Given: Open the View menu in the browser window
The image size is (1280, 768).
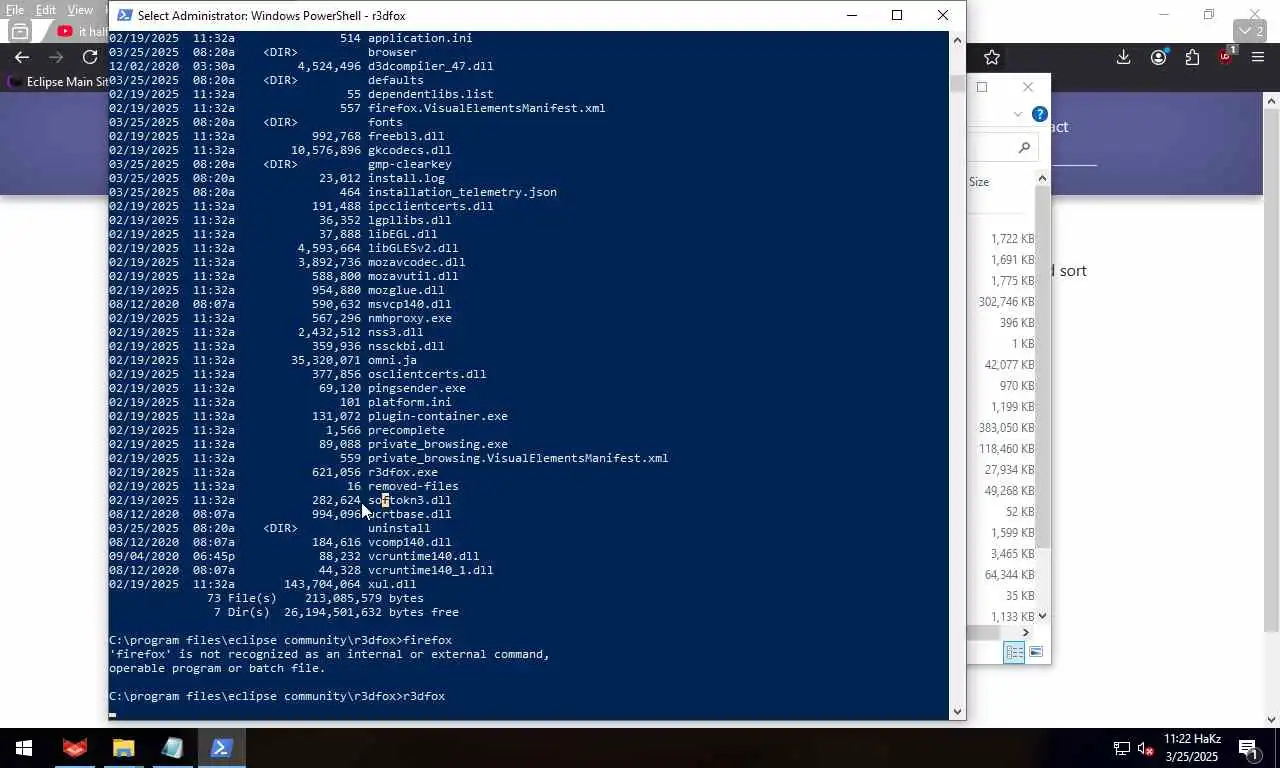Looking at the screenshot, I should (80, 10).
